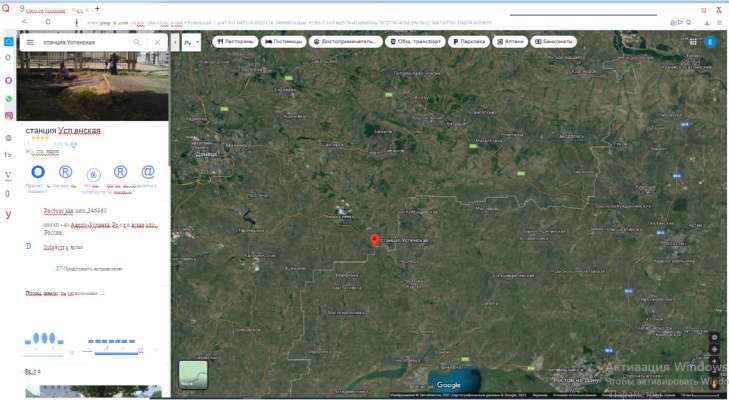The width and height of the screenshot is (729, 400).
Task: Clear the search with the X icon
Action: coord(157,43)
